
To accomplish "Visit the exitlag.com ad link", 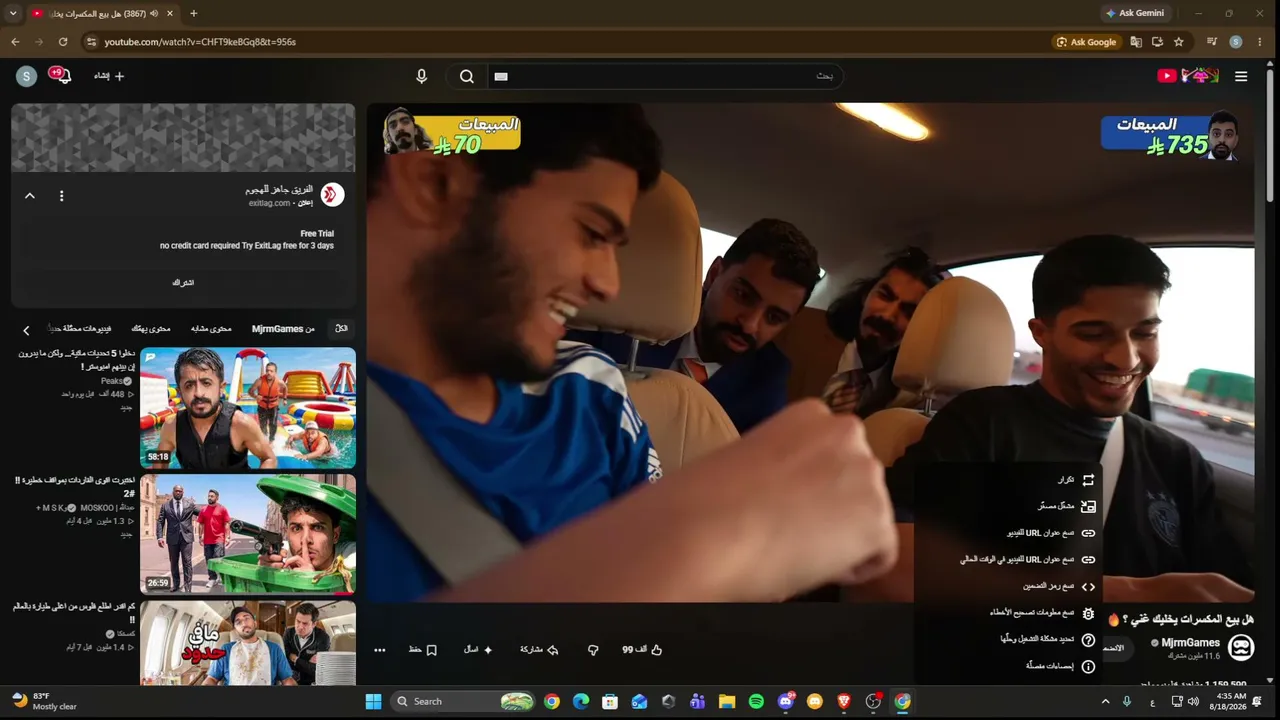I will [x=270, y=203].
